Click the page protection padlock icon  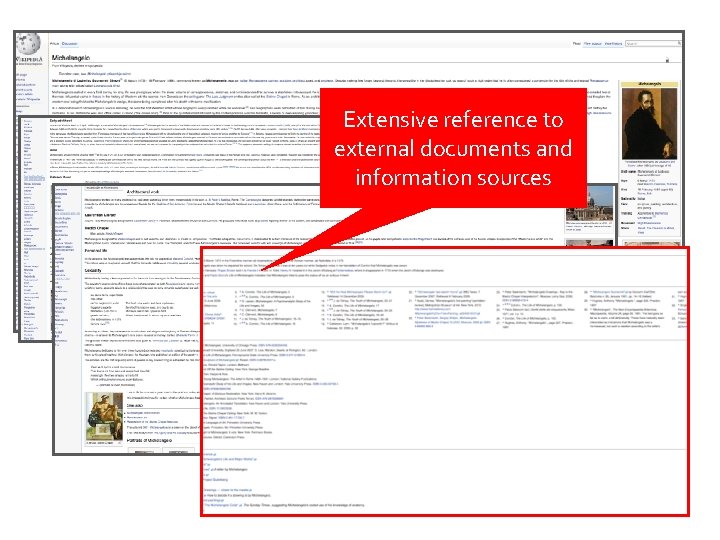667,60
